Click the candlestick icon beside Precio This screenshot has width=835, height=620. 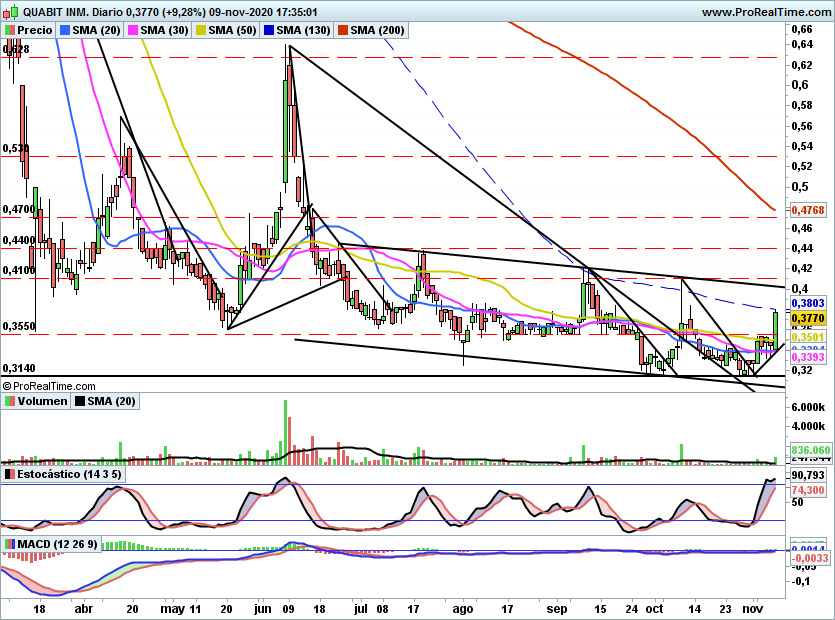point(10,30)
